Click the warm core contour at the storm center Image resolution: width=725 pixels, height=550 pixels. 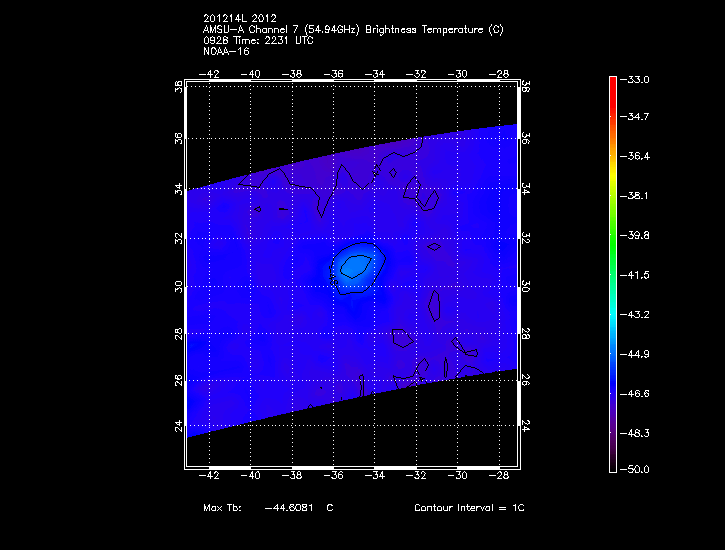(356, 266)
